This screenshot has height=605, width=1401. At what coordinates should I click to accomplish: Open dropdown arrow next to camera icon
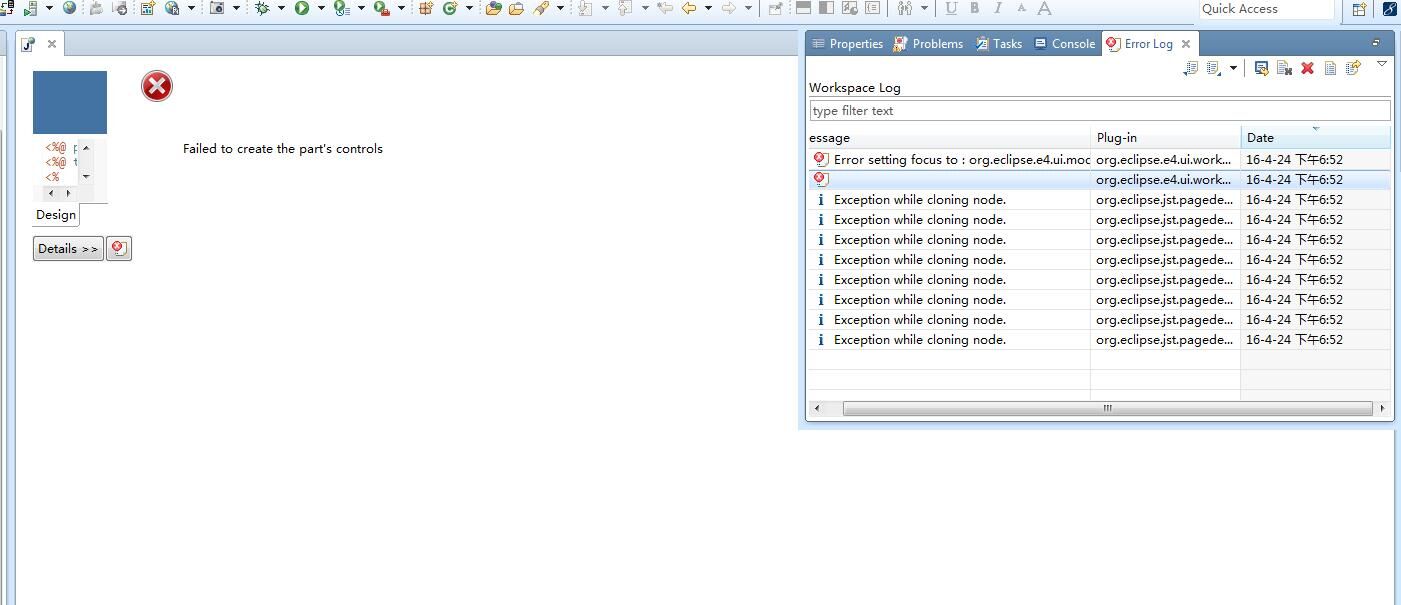(x=236, y=8)
